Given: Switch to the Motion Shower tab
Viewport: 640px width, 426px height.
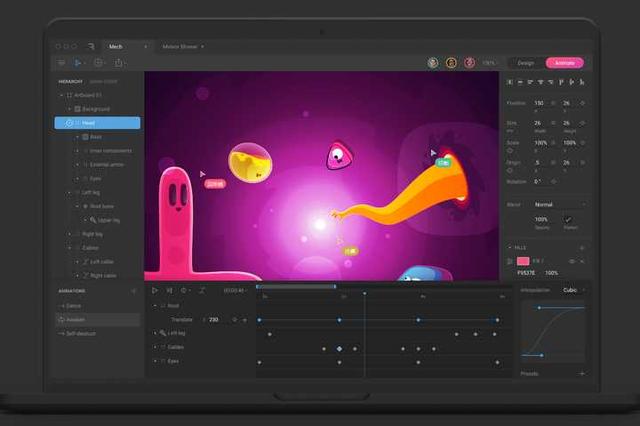Looking at the screenshot, I should tap(181, 46).
